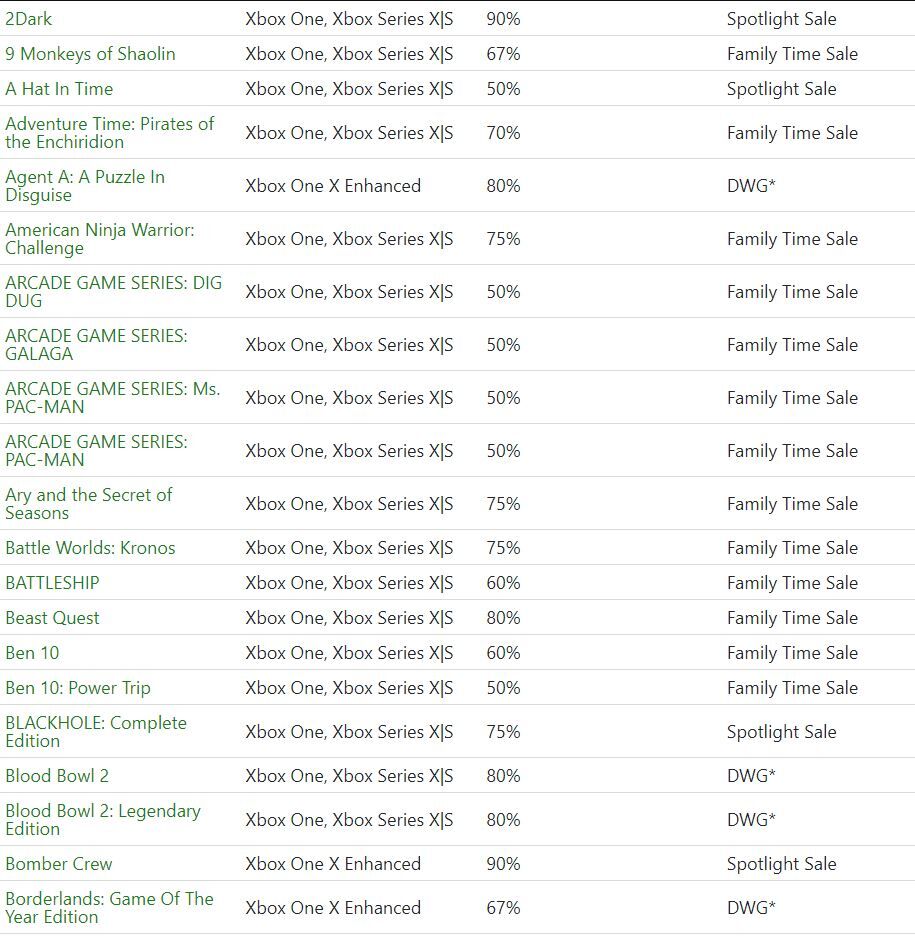The height and width of the screenshot is (936, 915).
Task: Open the Ben 10 game link
Action: click(x=32, y=653)
